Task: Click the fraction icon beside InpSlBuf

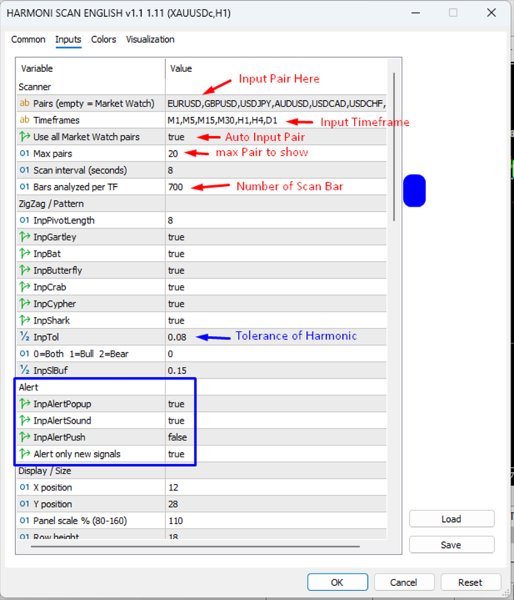Action: tap(24, 370)
